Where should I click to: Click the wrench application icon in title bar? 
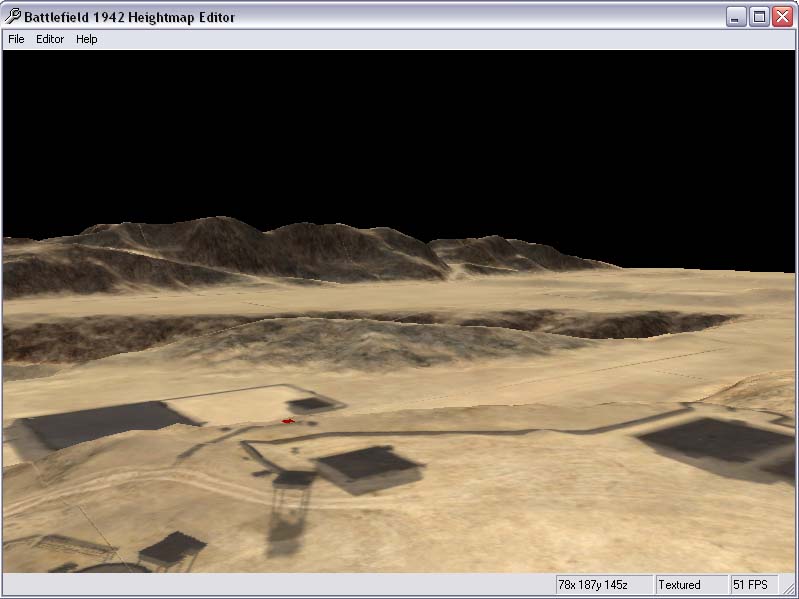coord(14,16)
